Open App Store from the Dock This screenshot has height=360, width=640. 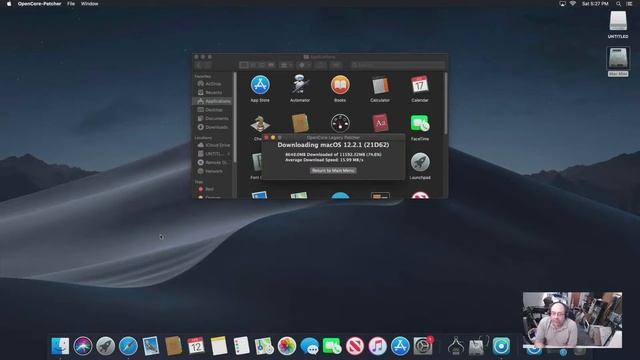tap(400, 346)
